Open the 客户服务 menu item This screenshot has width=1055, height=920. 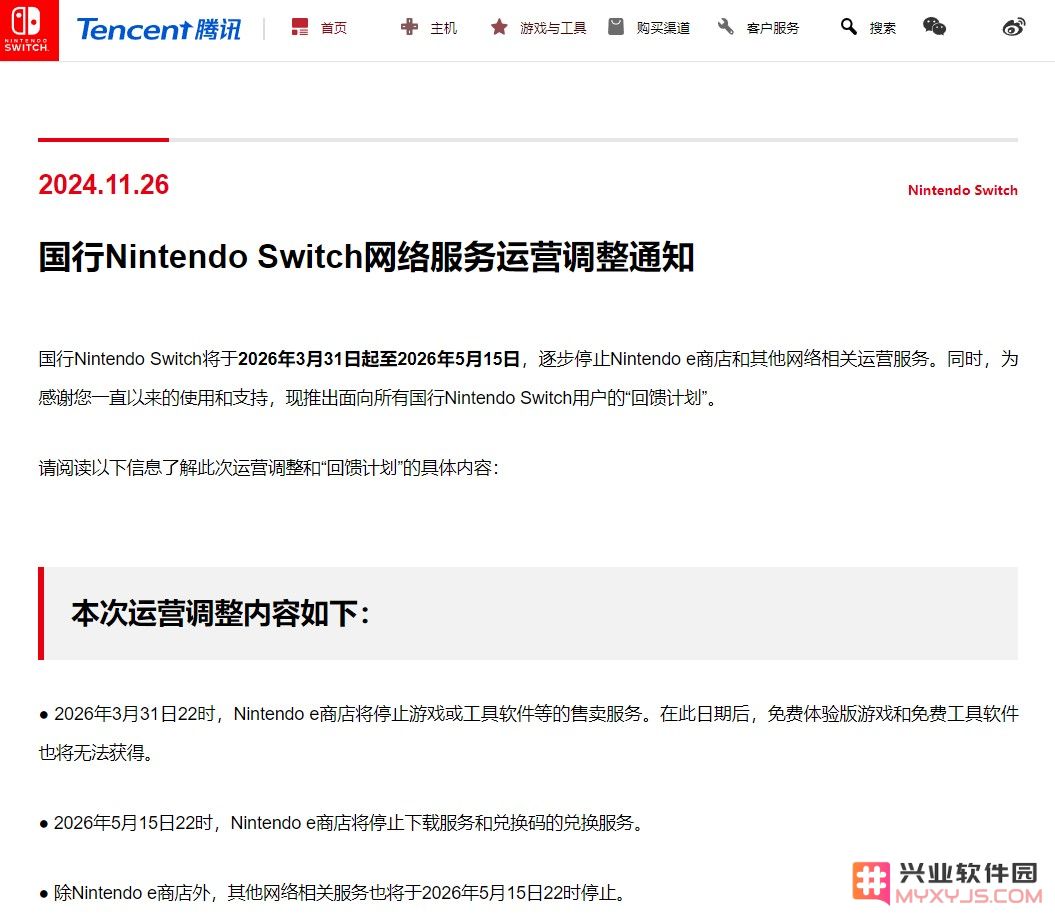(x=773, y=28)
